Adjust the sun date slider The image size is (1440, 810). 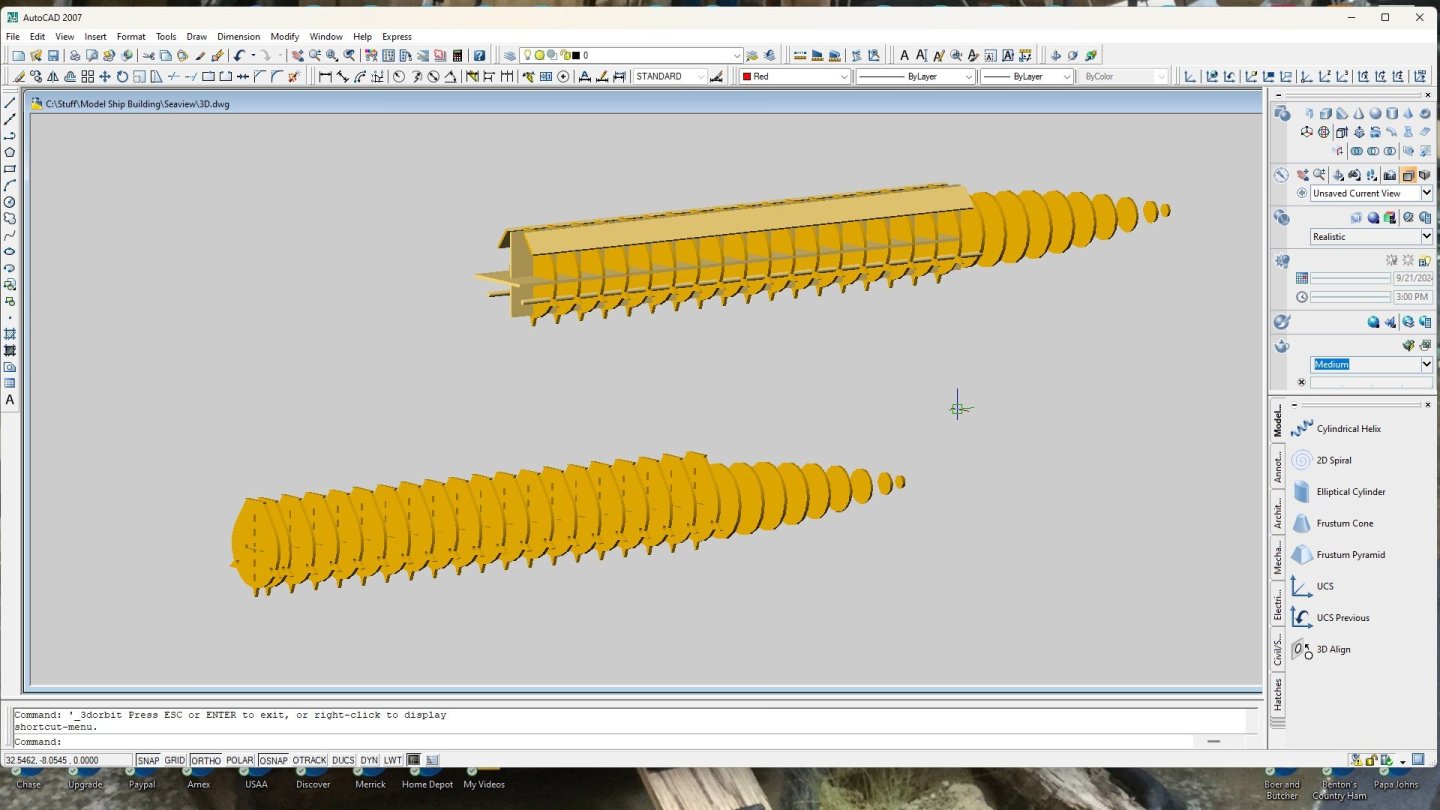[x=1350, y=278]
